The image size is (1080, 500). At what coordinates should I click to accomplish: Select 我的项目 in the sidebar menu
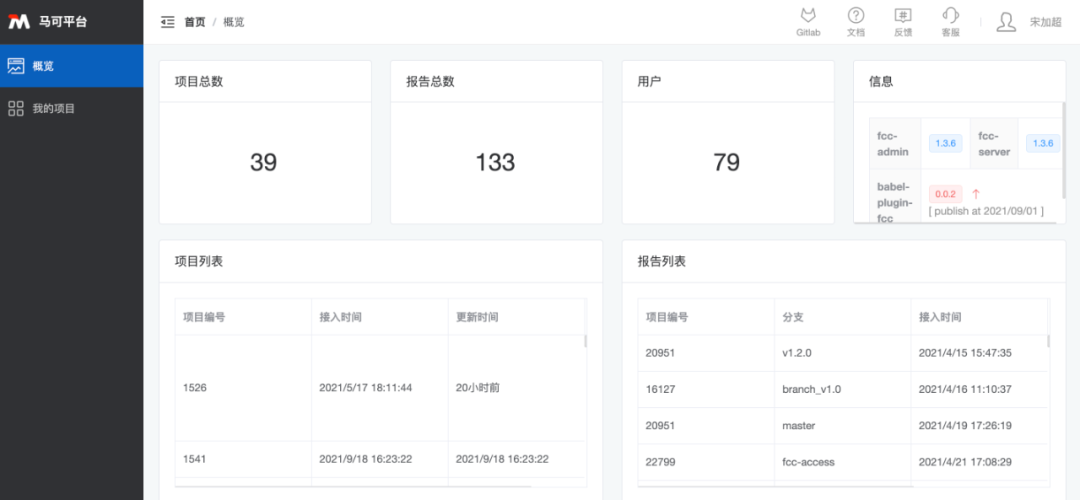coord(72,108)
